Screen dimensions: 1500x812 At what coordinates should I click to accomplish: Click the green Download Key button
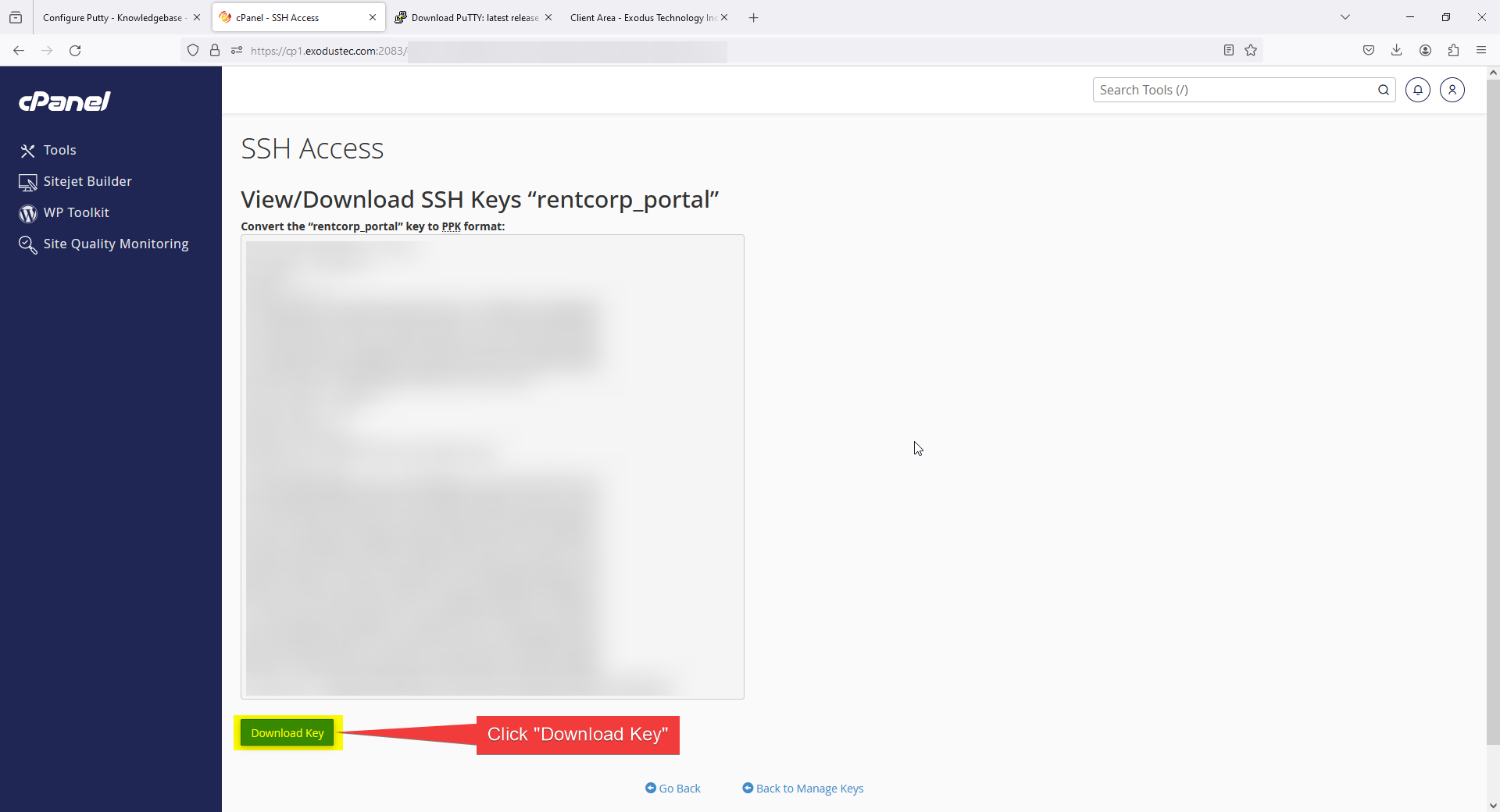pyautogui.click(x=287, y=733)
